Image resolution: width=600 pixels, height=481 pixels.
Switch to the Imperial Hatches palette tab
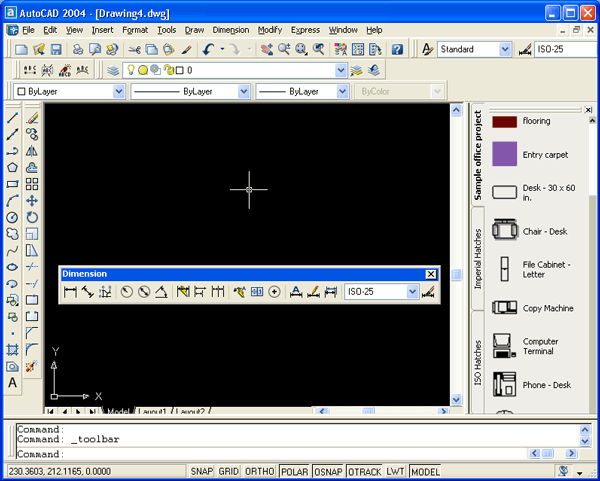pos(478,258)
